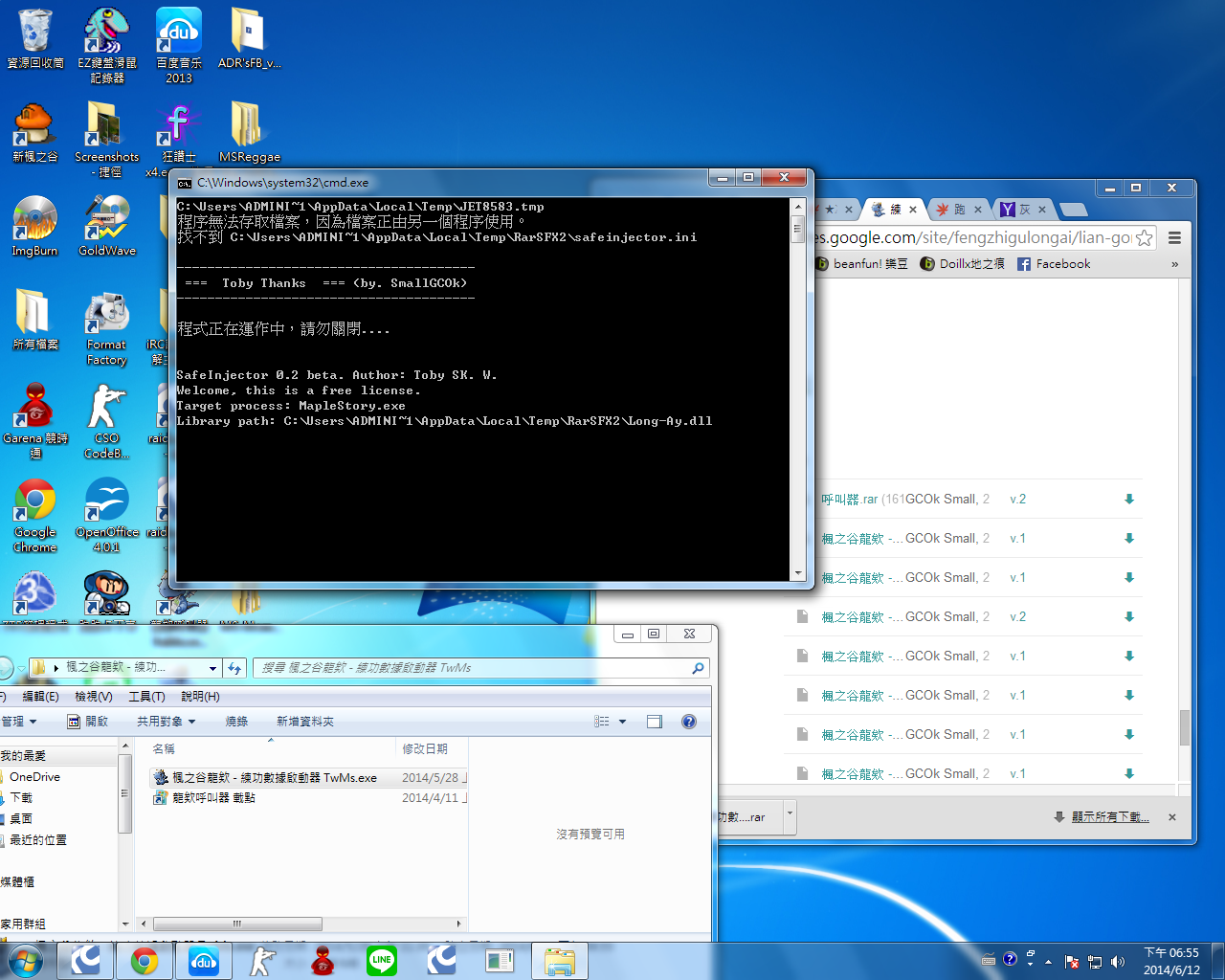
Task: Open LINE from the taskbar
Action: click(382, 961)
